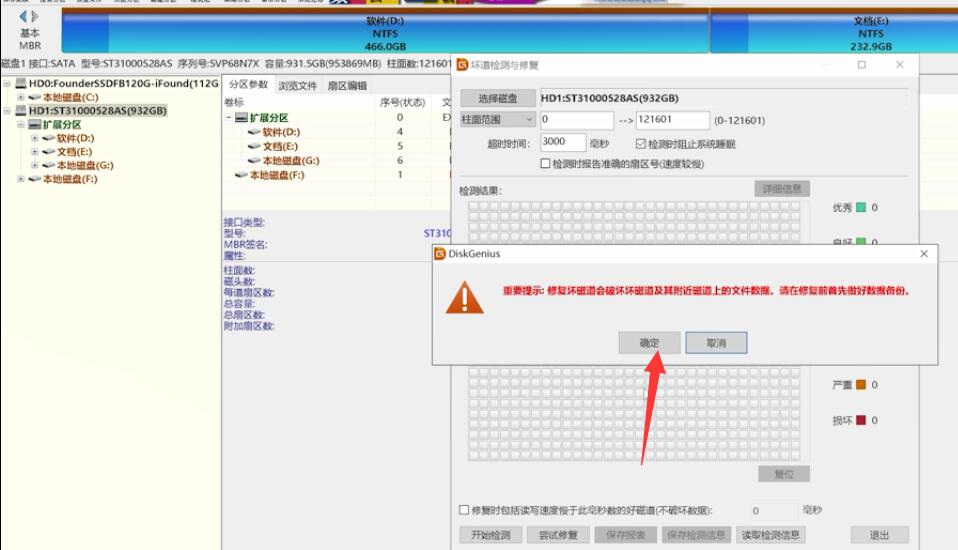Switch to the 分区参数 tab
Viewport: 958px width, 550px height.
tap(248, 85)
